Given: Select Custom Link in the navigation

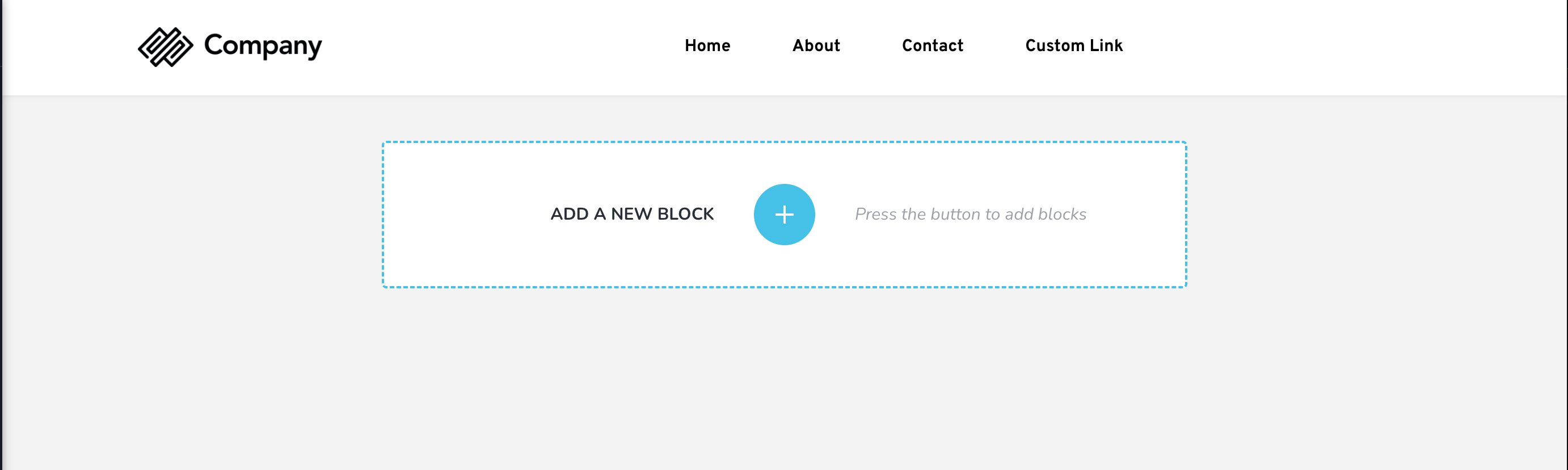Looking at the screenshot, I should pos(1073,45).
